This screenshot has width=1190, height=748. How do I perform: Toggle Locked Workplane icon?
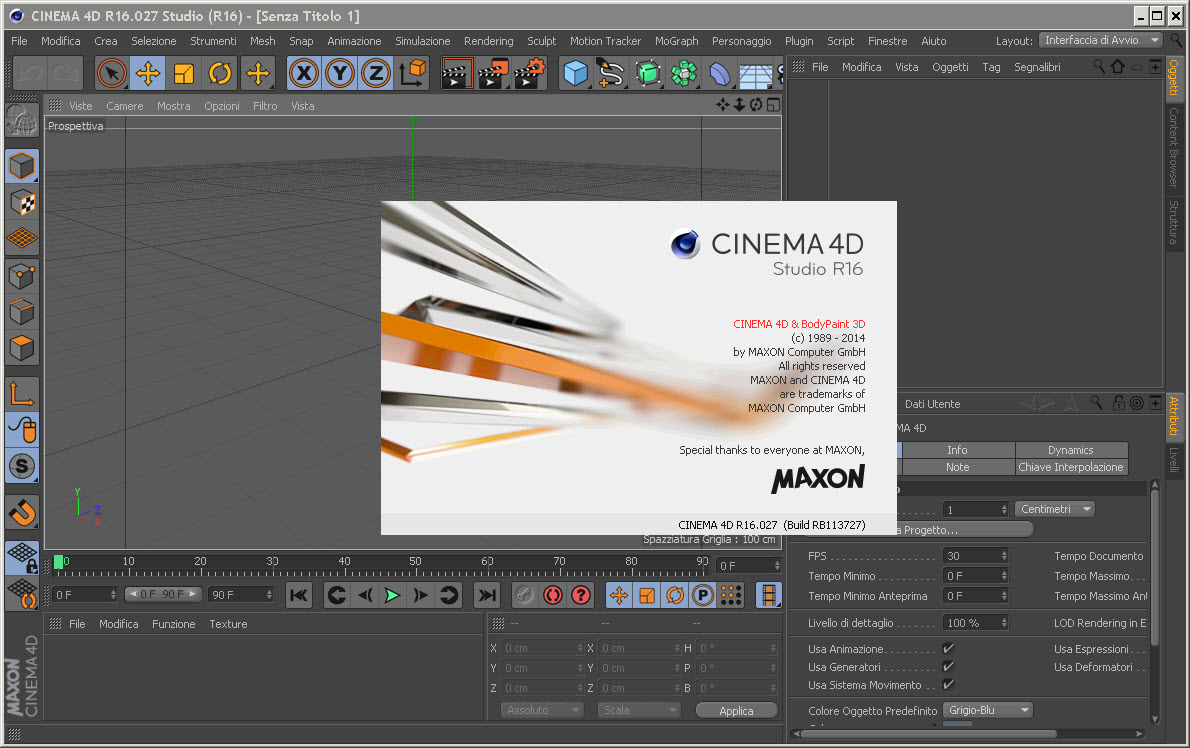click(22, 558)
